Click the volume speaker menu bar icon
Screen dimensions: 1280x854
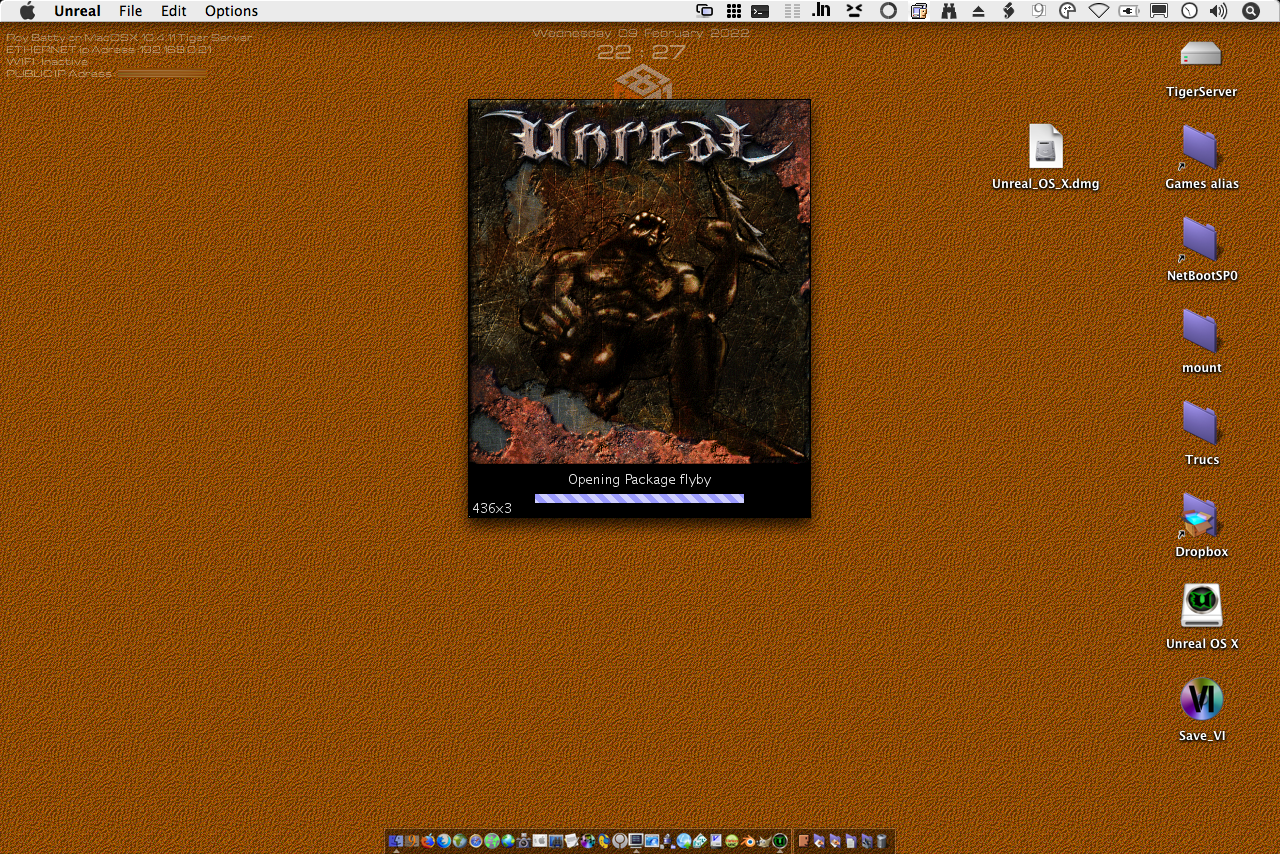point(1218,11)
